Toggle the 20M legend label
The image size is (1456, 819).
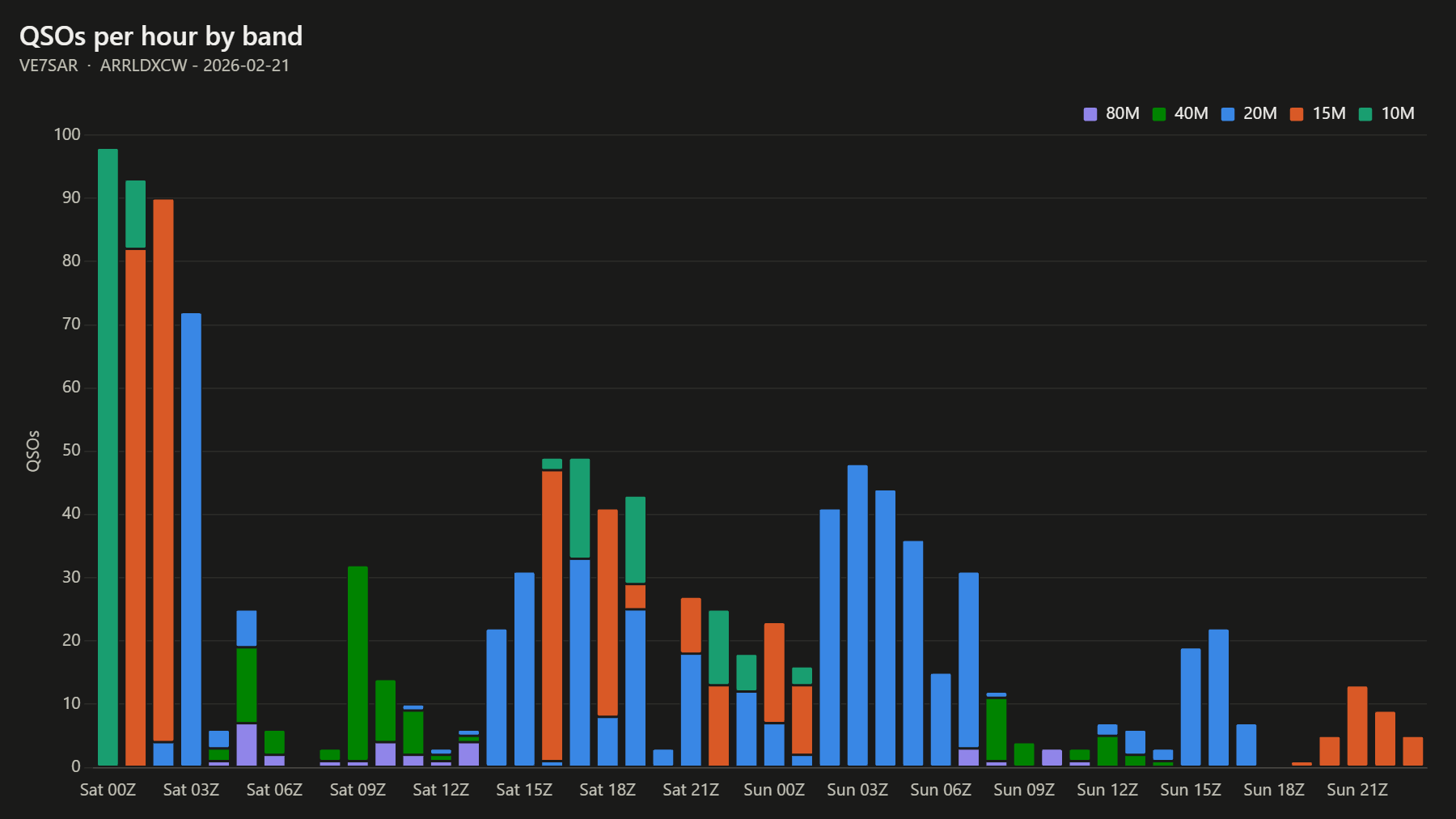[1260, 113]
